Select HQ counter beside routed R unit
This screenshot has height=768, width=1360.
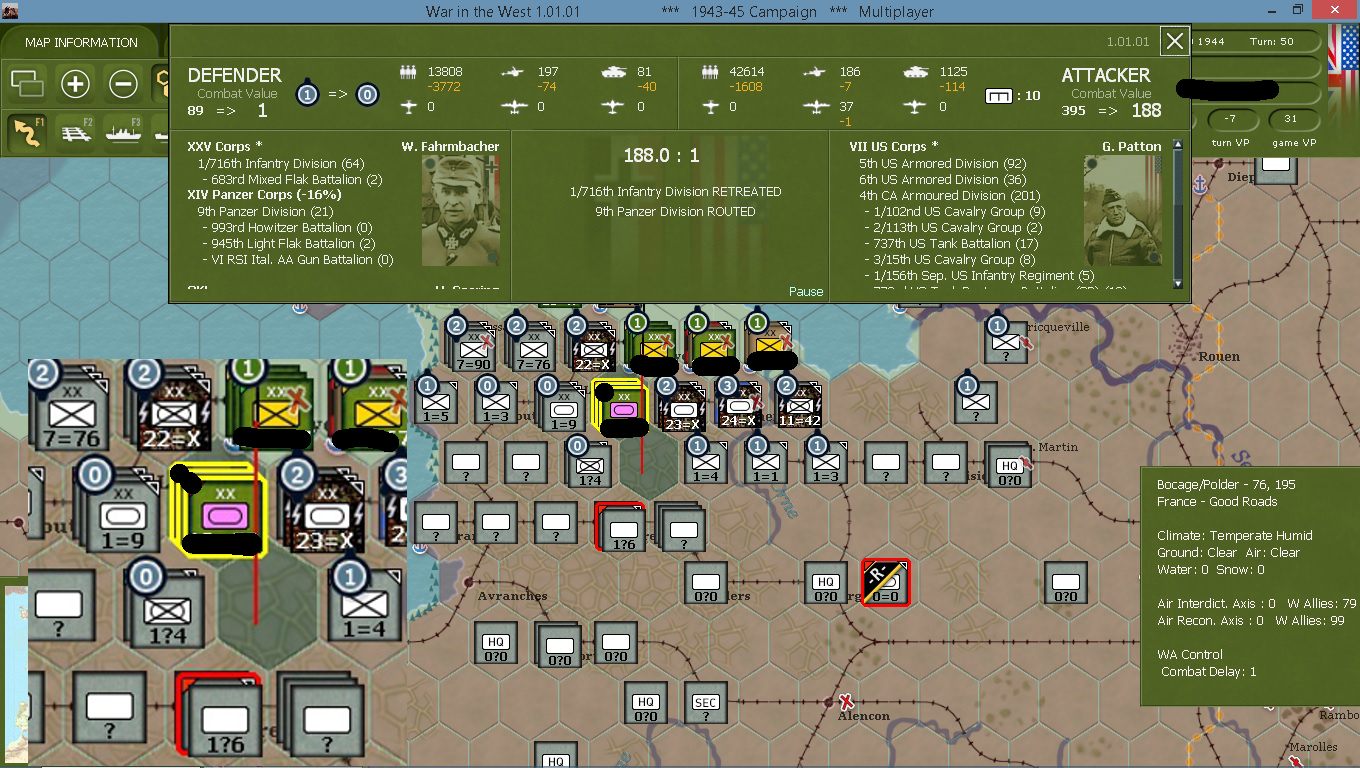(x=825, y=582)
